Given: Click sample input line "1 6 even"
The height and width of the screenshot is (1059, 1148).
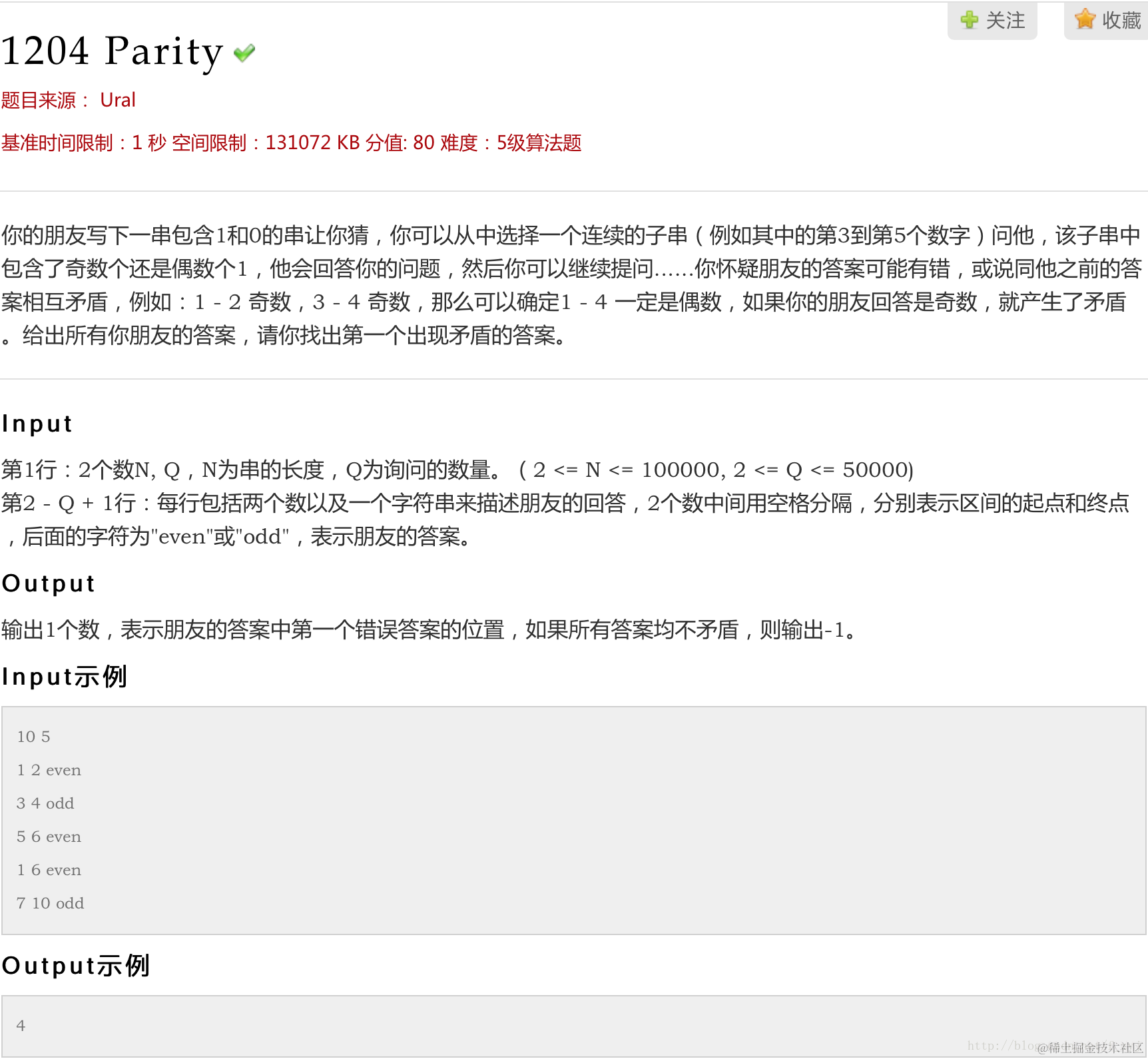Looking at the screenshot, I should [49, 870].
